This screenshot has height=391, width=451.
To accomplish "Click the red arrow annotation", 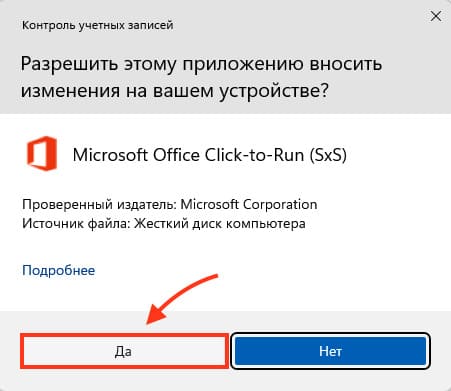I will pyautogui.click(x=181, y=298).
